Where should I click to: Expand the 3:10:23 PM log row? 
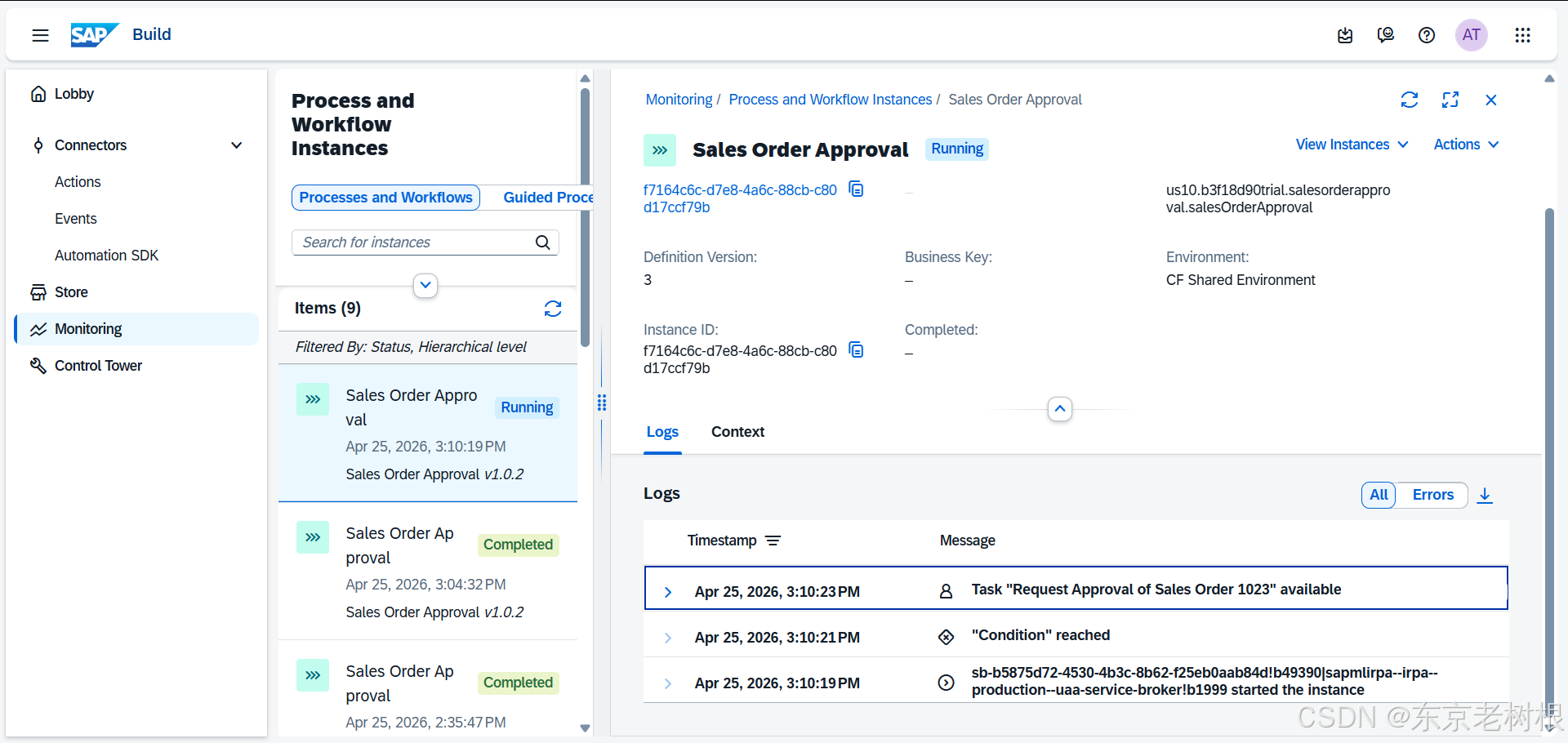pos(668,592)
